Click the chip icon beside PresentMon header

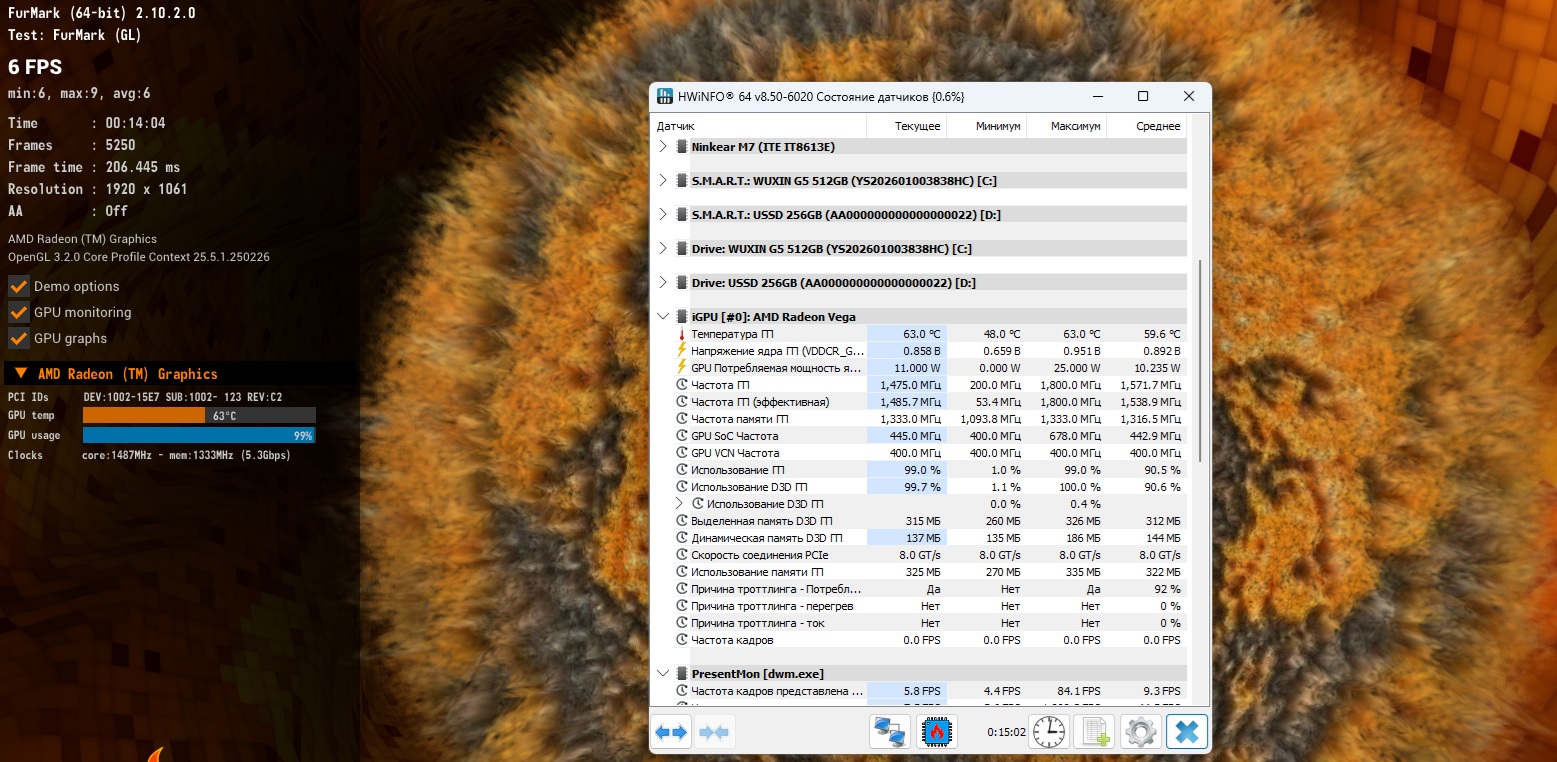(x=682, y=674)
